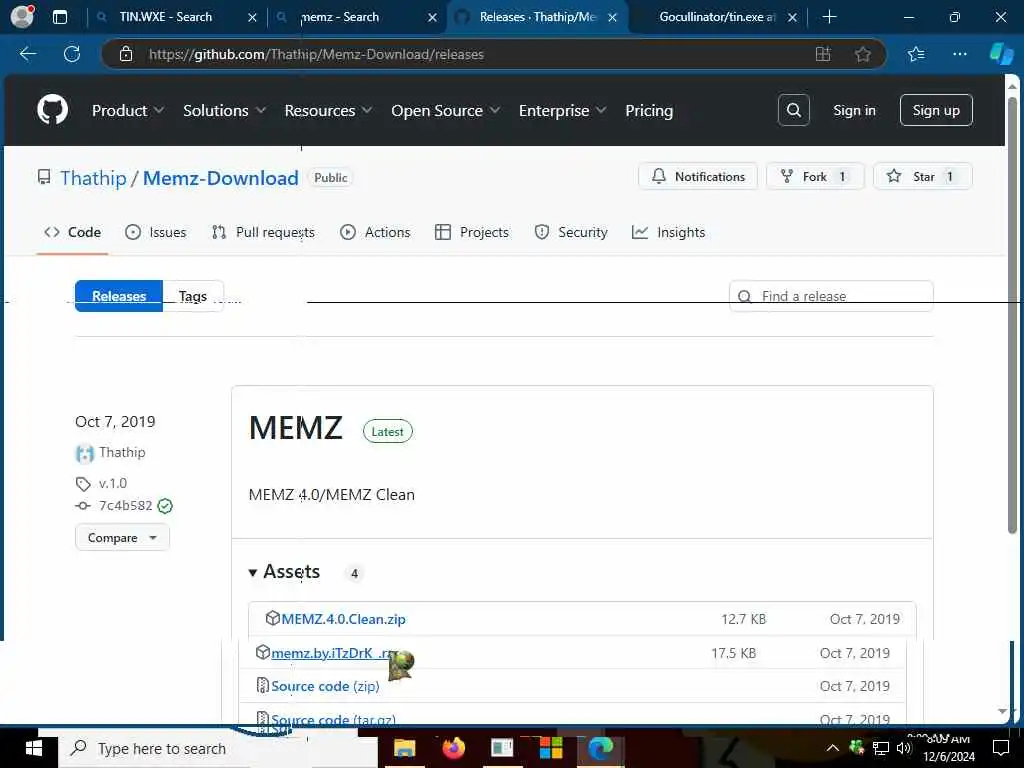Open the Insights repository tab
The width and height of the screenshot is (1024, 768).
point(668,232)
